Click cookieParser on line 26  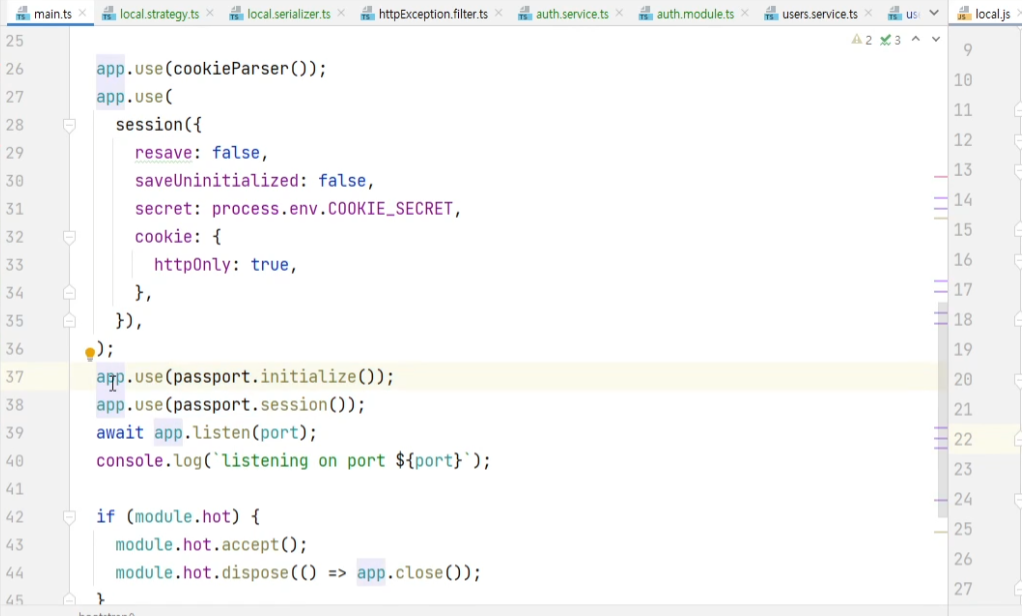click(231, 68)
